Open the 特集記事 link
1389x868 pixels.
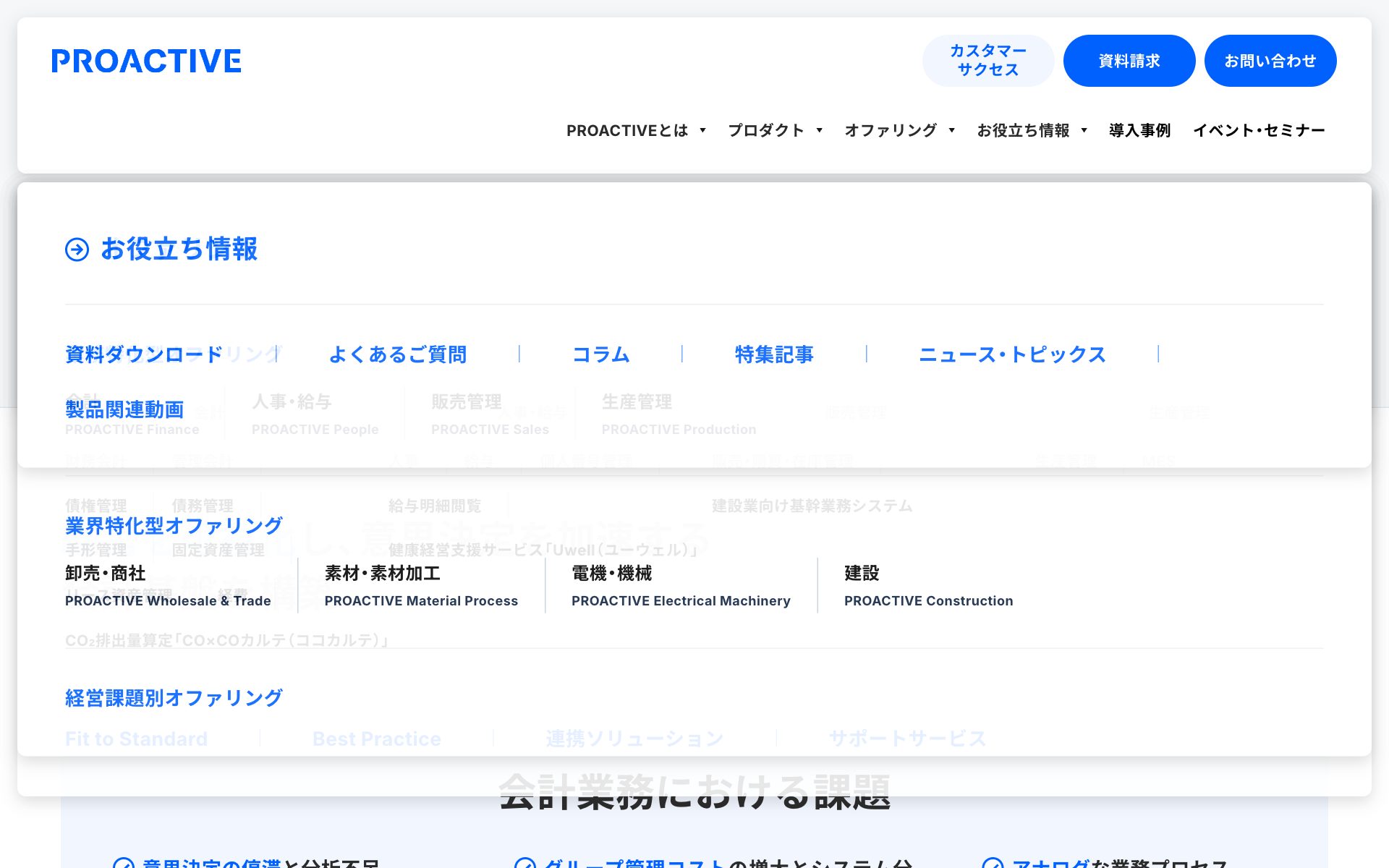[774, 354]
